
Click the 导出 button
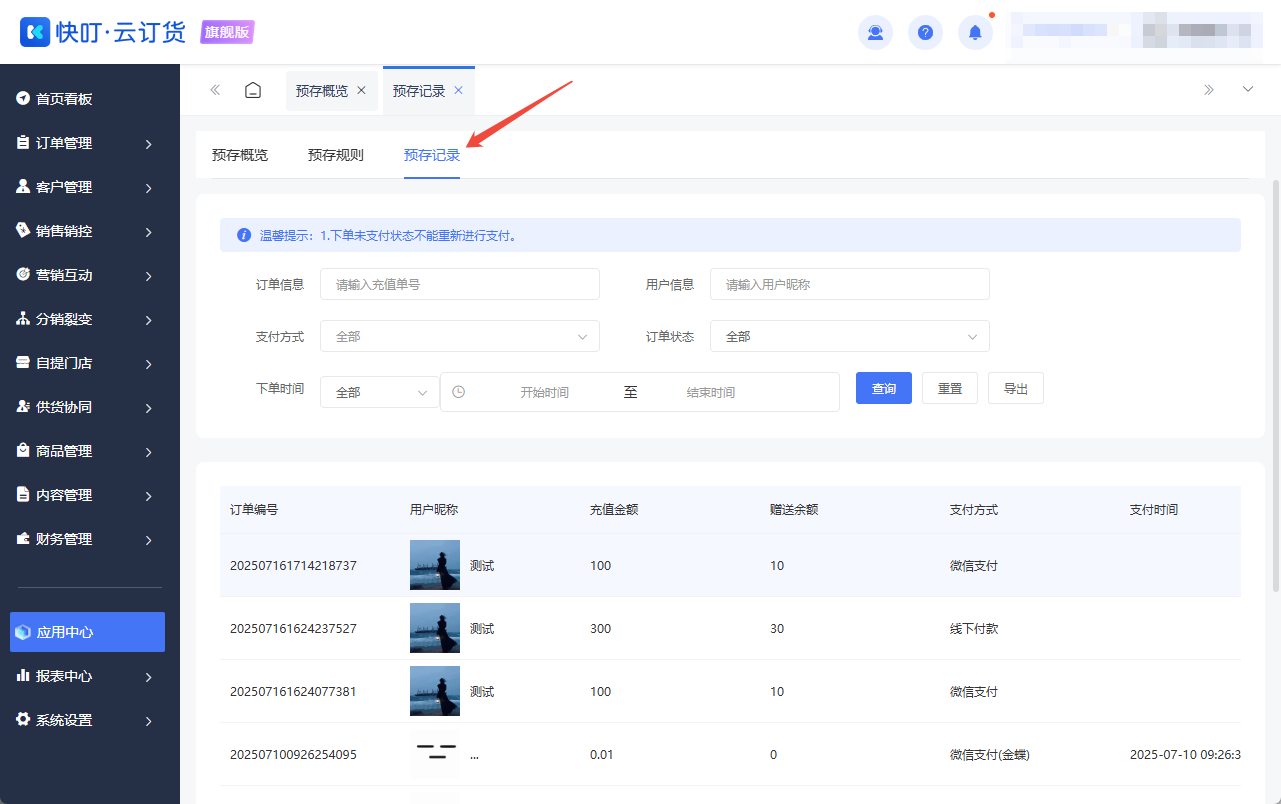(x=1016, y=388)
